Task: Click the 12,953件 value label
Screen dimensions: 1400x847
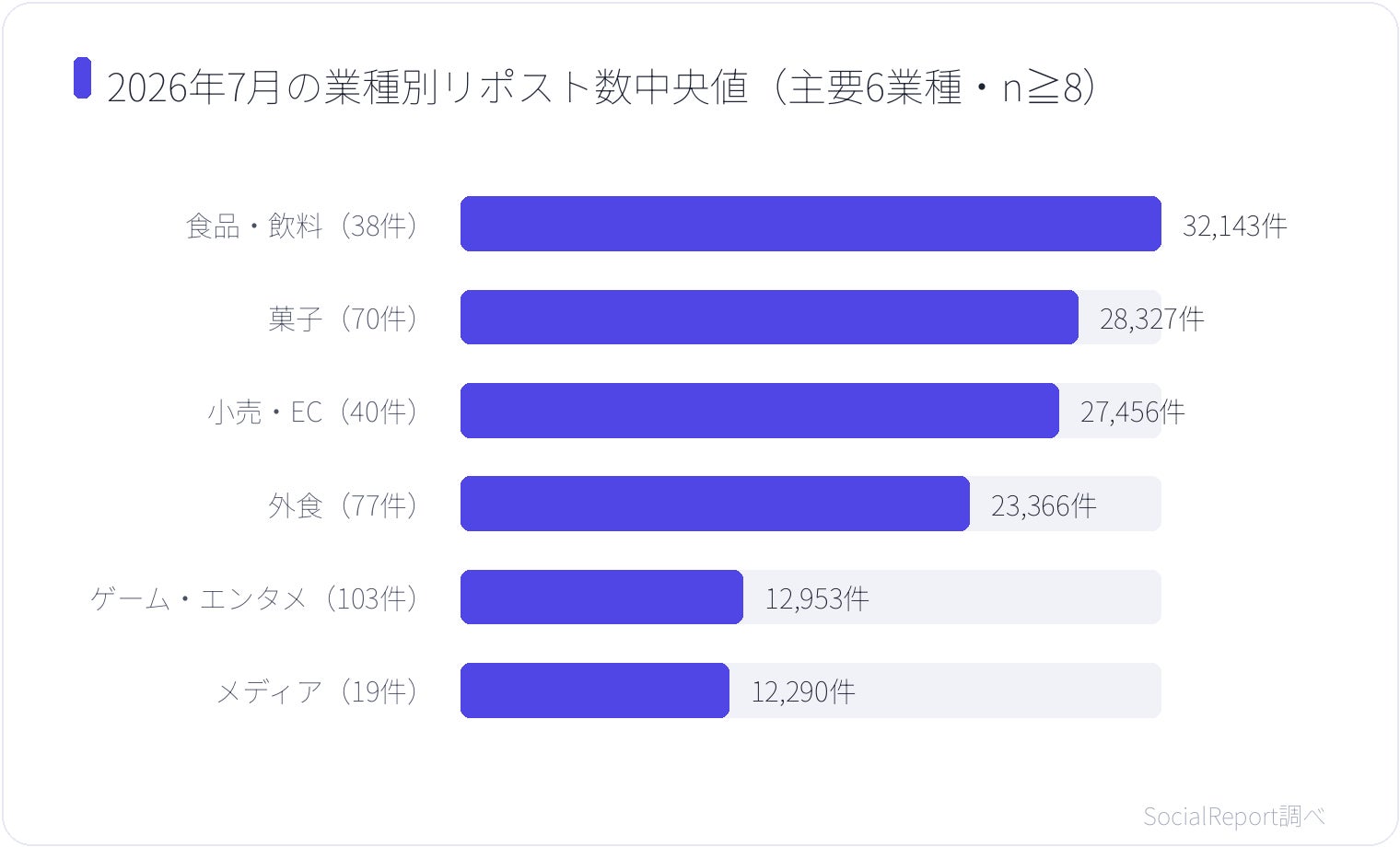Action: click(x=817, y=599)
